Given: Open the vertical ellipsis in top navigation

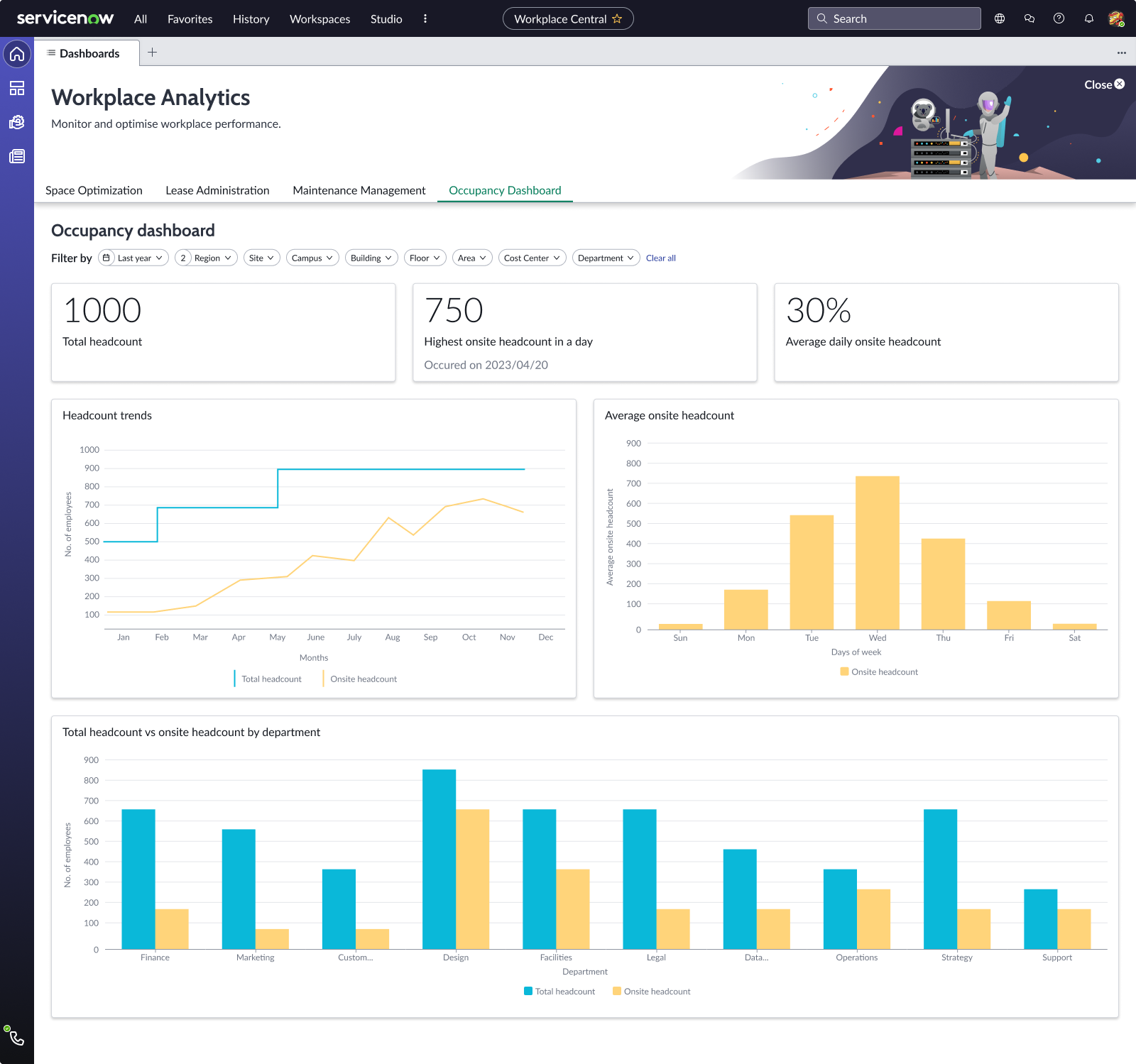Looking at the screenshot, I should point(425,18).
